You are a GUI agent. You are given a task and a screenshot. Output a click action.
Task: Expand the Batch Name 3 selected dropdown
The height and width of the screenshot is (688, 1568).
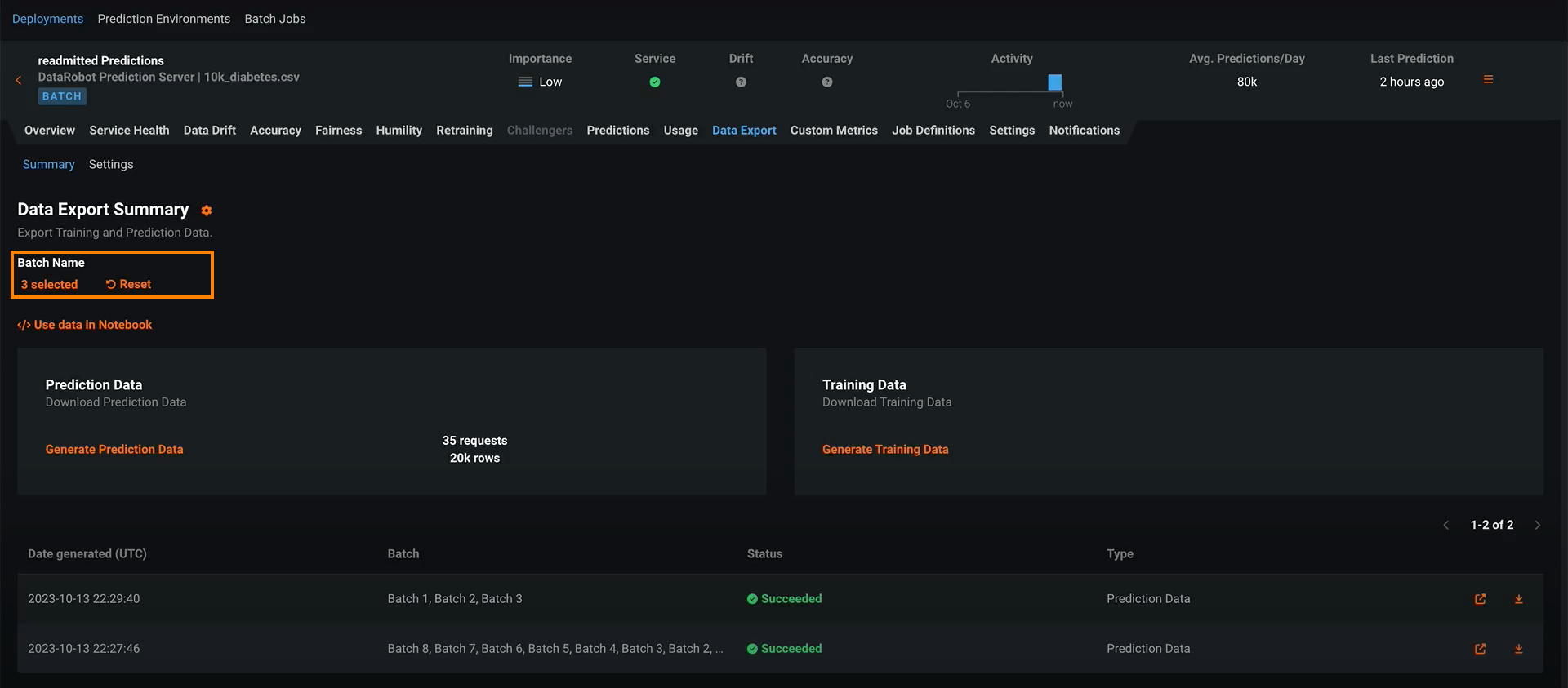[50, 285]
